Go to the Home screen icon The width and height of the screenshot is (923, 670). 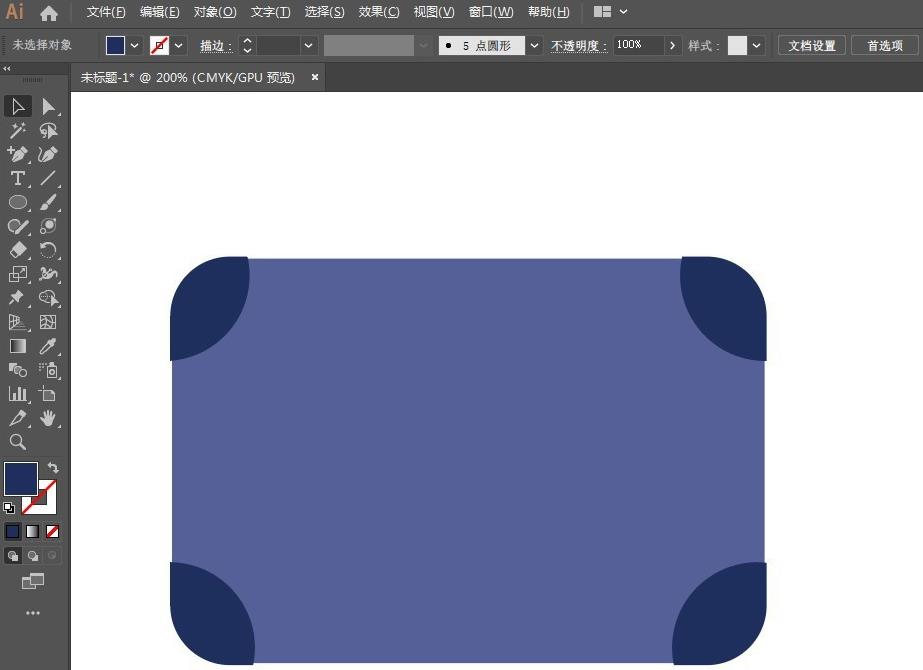click(49, 13)
